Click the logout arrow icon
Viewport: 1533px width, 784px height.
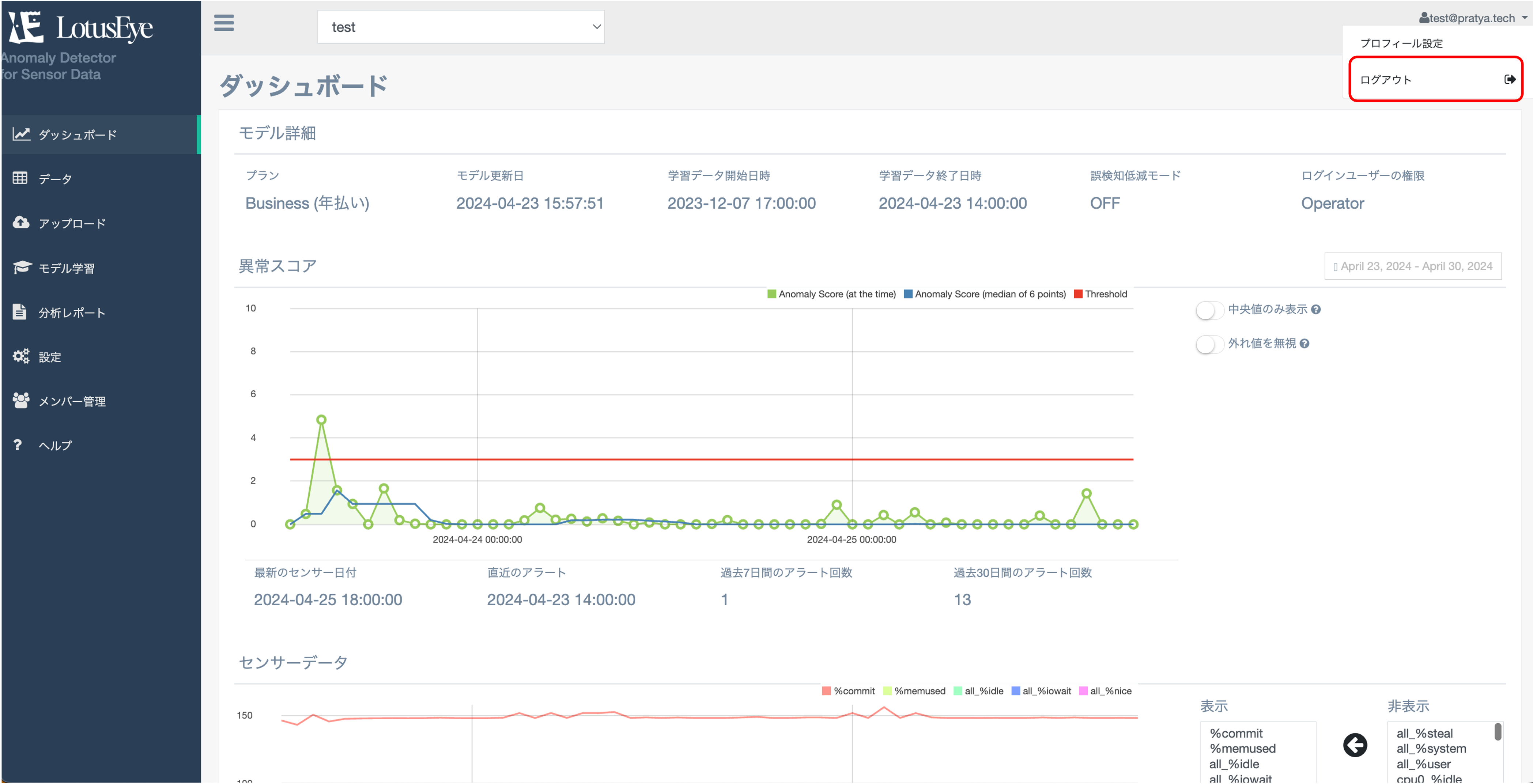point(1509,79)
